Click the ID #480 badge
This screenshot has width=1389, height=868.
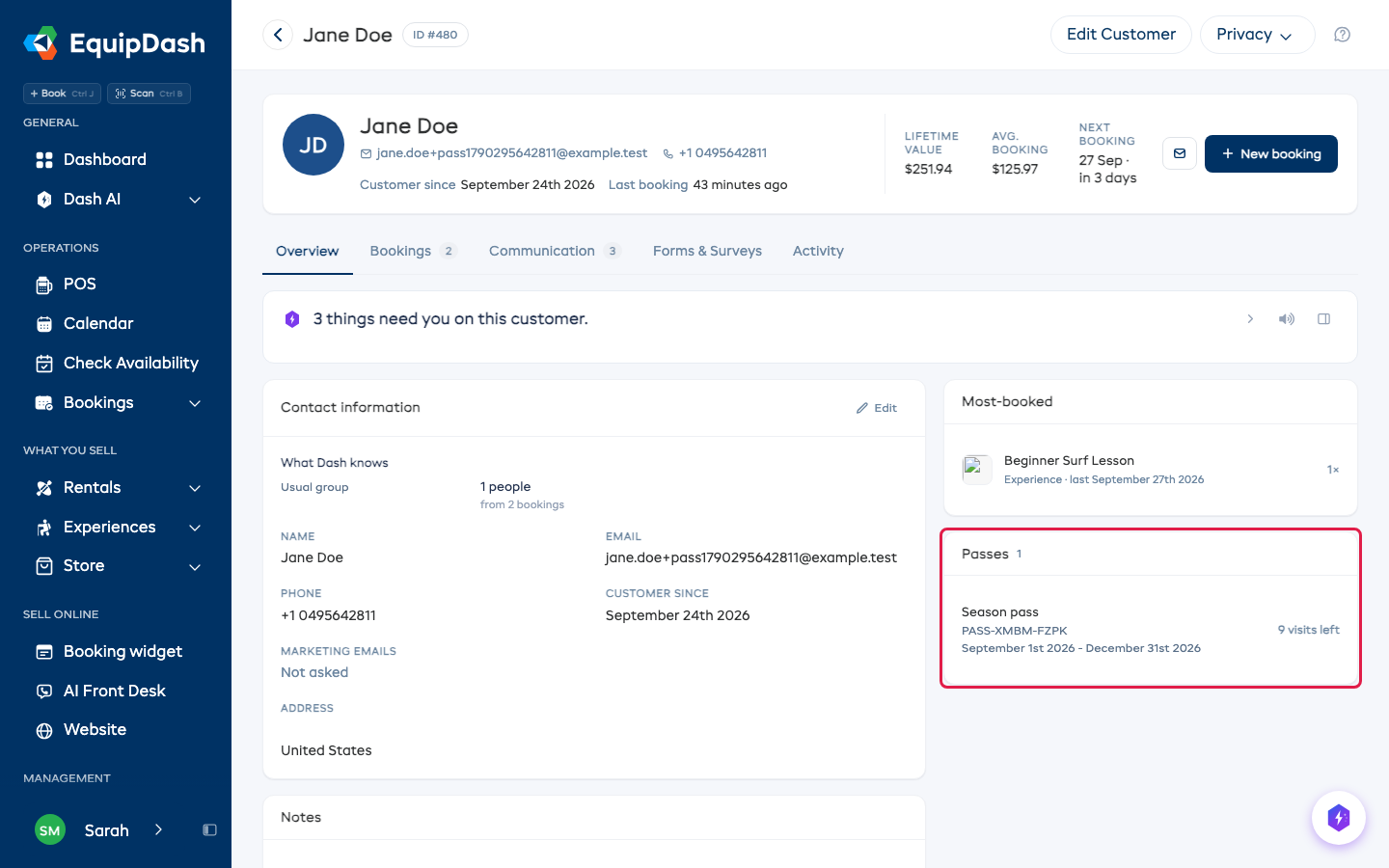[435, 35]
